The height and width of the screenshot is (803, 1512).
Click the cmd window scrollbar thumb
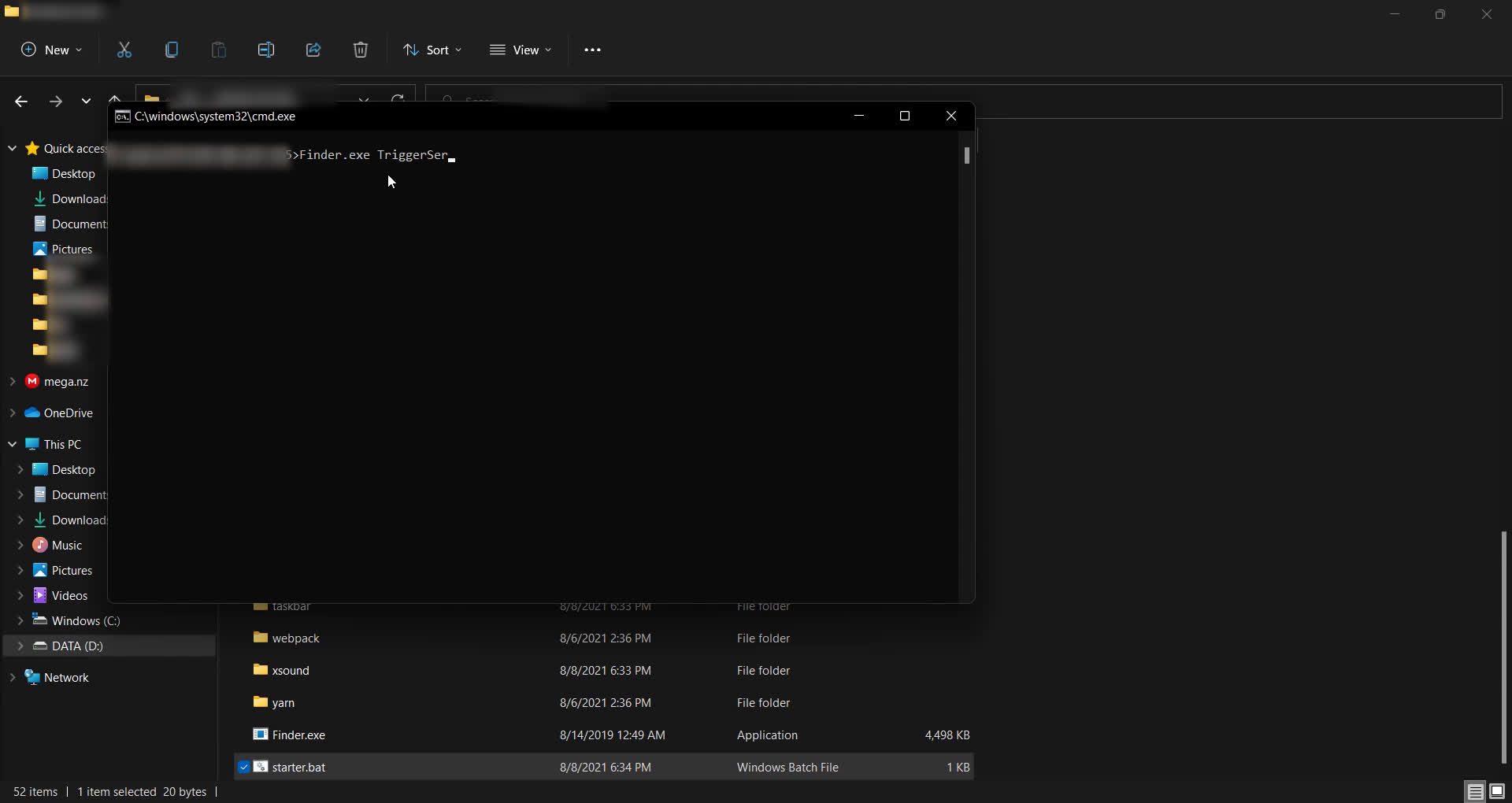click(966, 155)
